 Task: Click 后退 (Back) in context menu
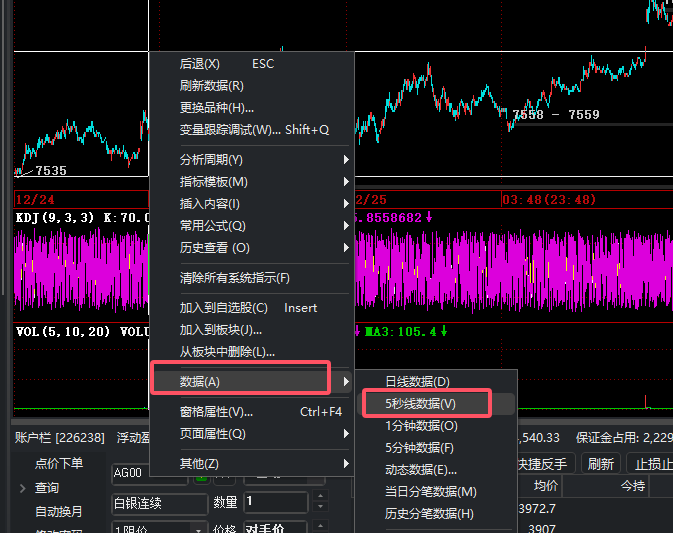tap(200, 64)
